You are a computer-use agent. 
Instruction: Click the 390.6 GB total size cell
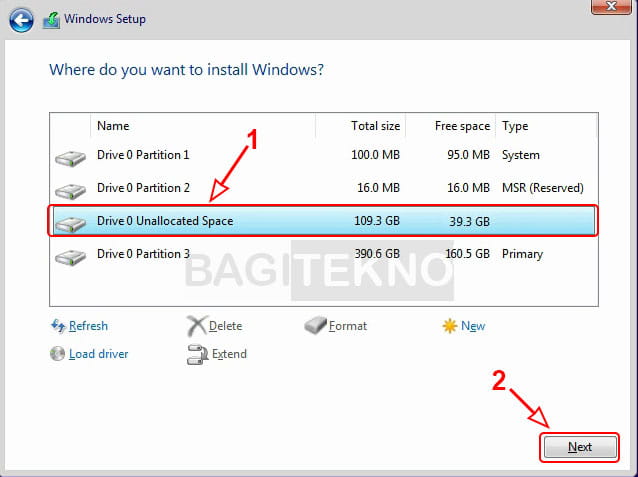click(x=377, y=254)
